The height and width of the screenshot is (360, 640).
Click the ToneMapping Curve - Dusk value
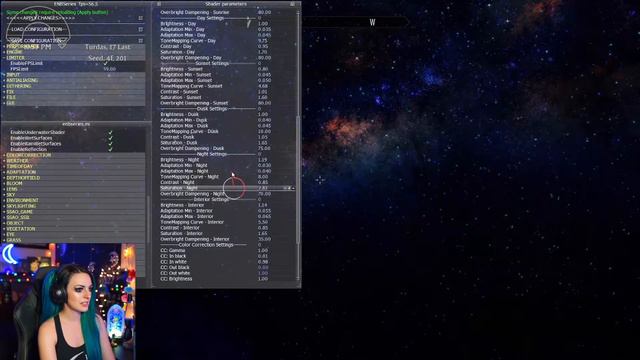(264, 131)
